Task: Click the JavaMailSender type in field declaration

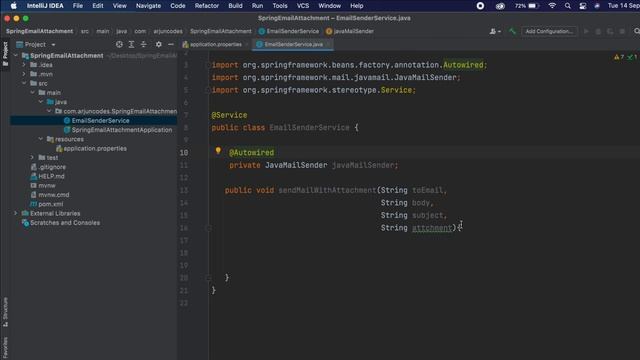Action: coord(296,165)
